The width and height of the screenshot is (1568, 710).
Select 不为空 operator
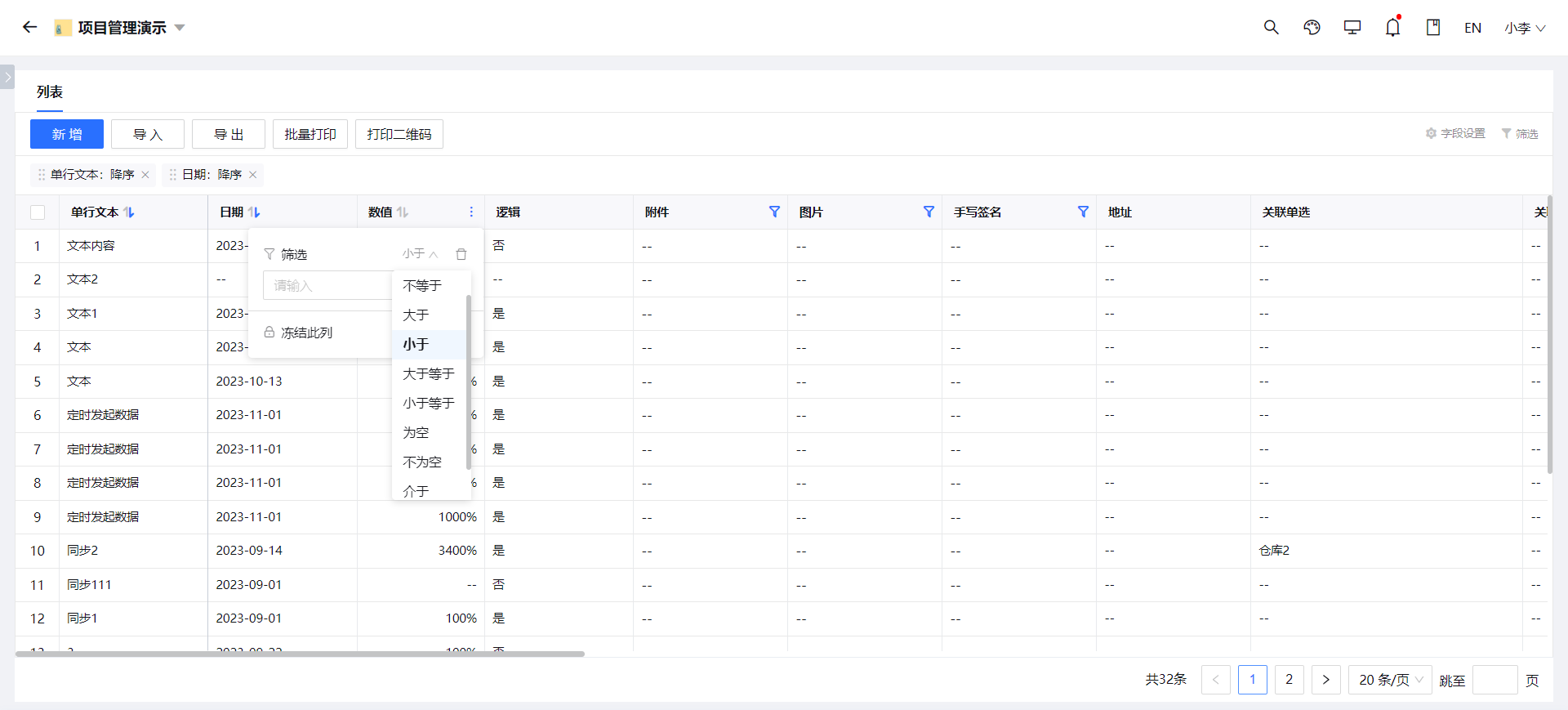tap(429, 462)
